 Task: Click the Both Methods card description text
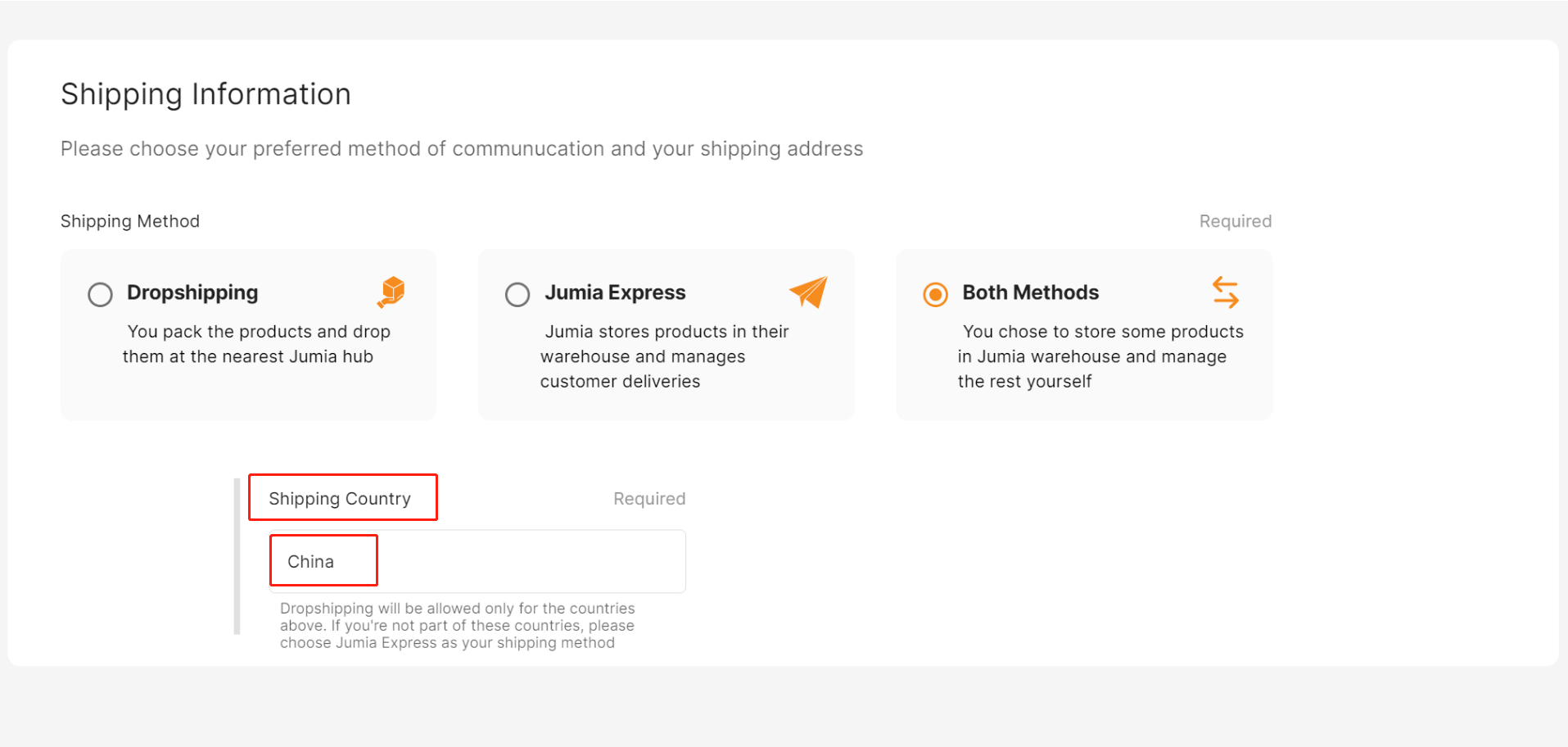(x=1100, y=356)
